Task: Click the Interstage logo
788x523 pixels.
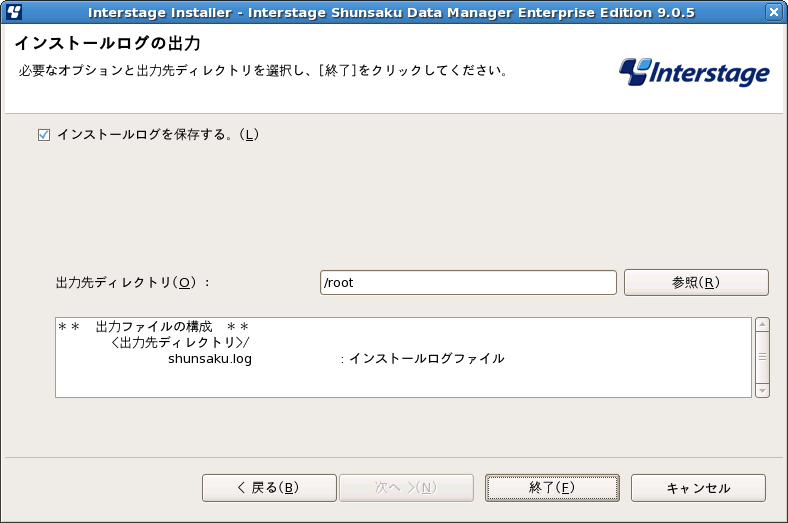Action: 694,72
